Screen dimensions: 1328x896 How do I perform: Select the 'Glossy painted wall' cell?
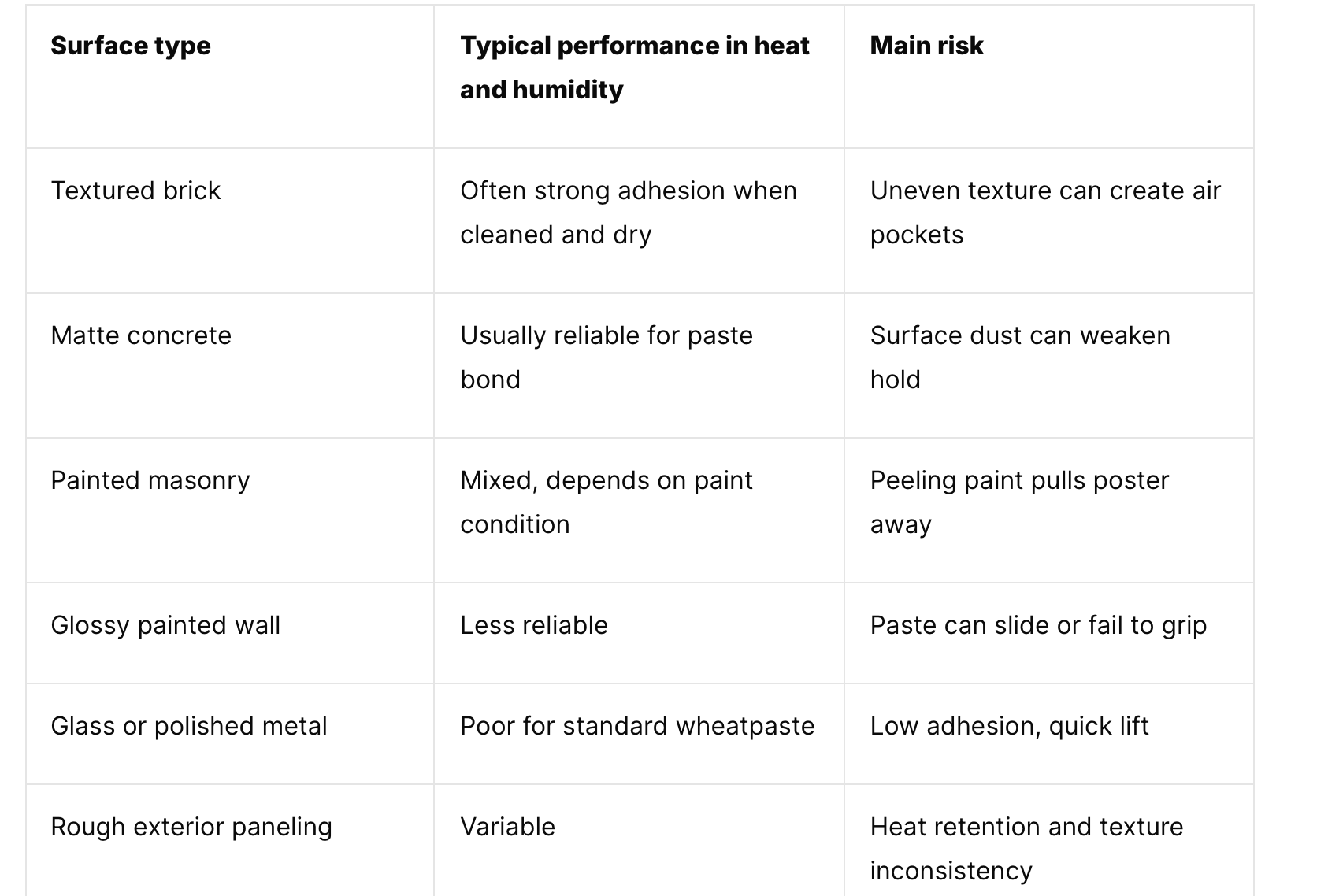click(x=229, y=633)
